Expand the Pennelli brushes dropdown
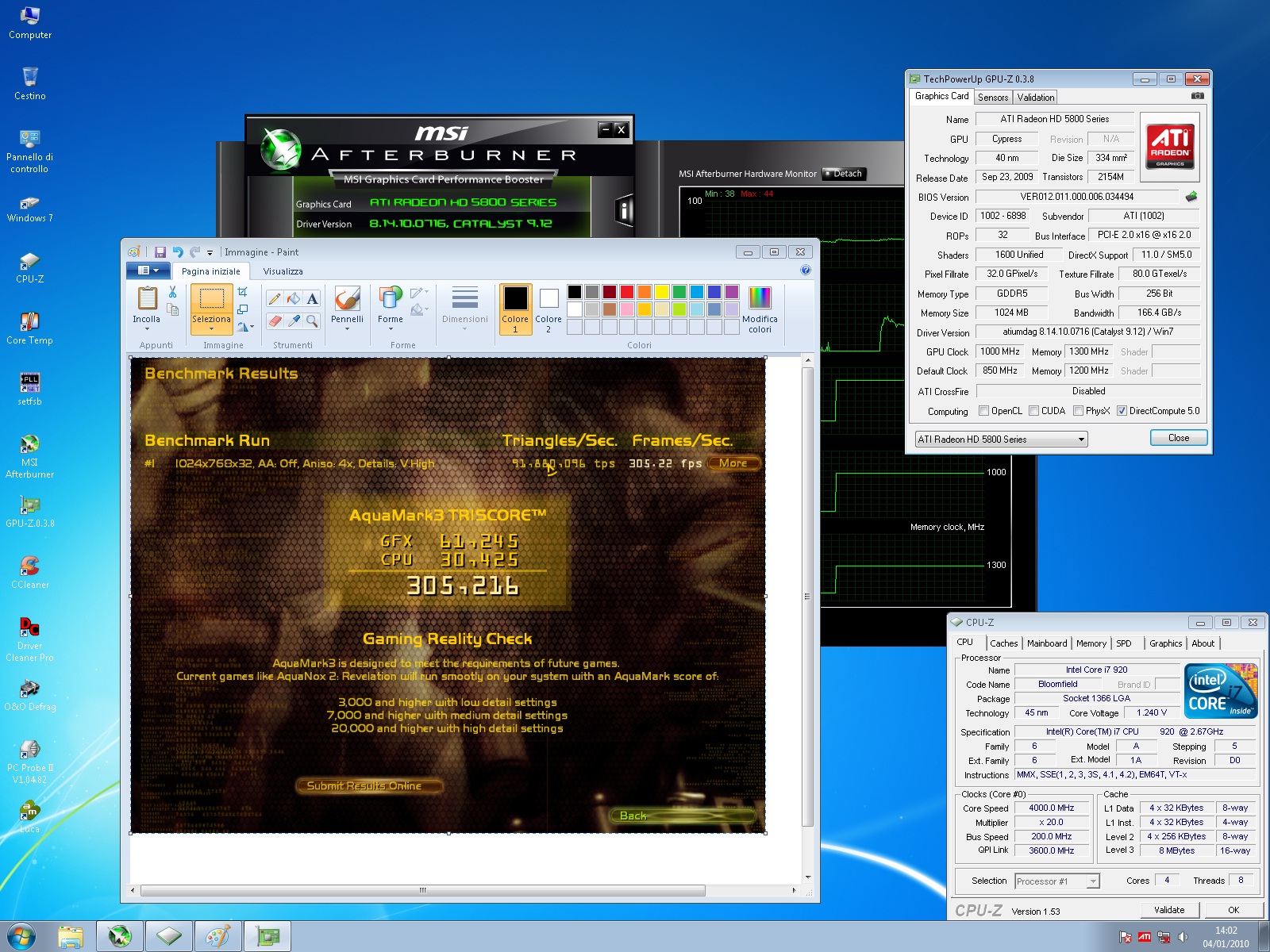This screenshot has height=952, width=1270. click(348, 328)
